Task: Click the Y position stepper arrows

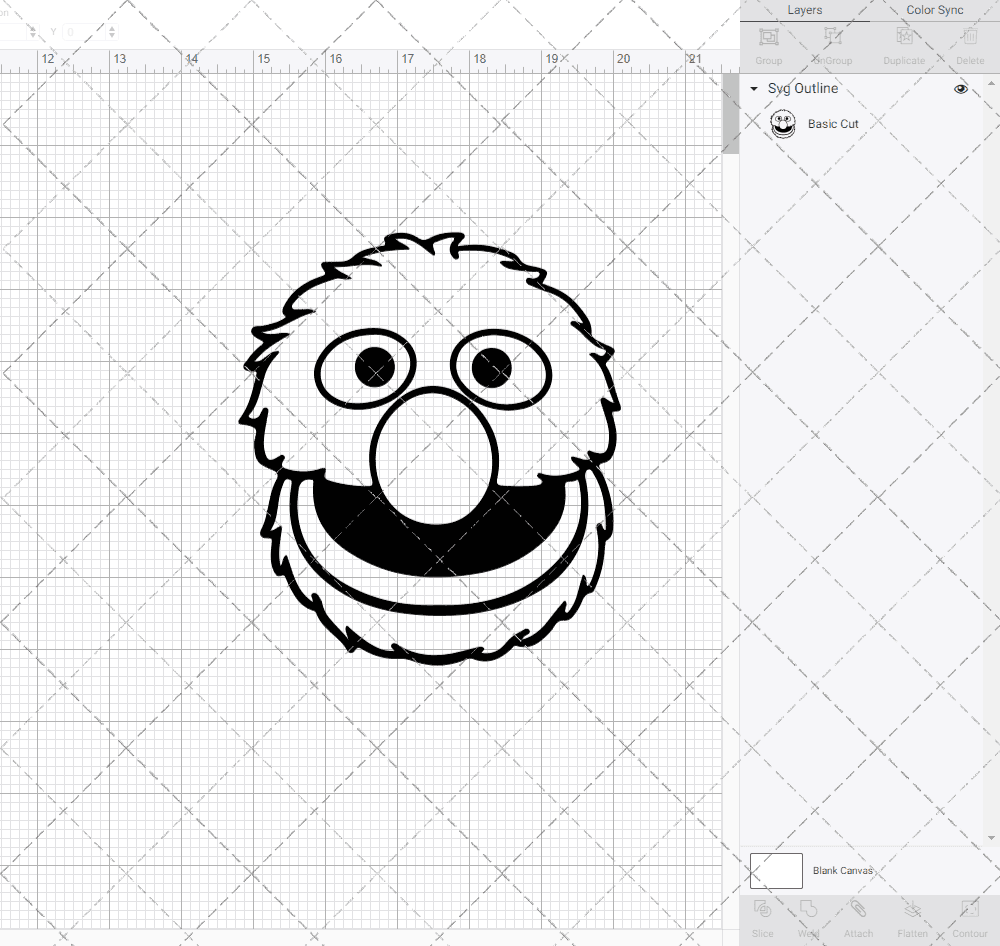Action: tap(112, 32)
